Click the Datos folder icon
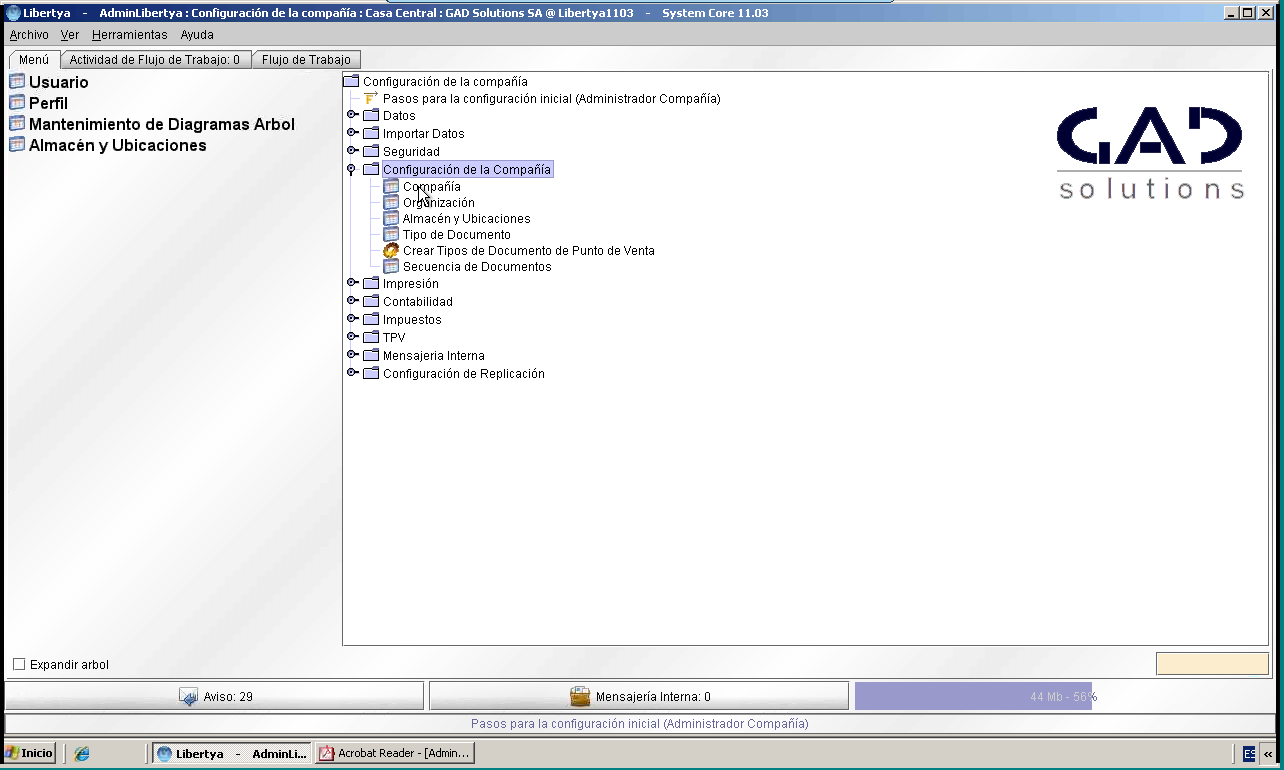Screen dimensions: 1284x770 point(371,115)
